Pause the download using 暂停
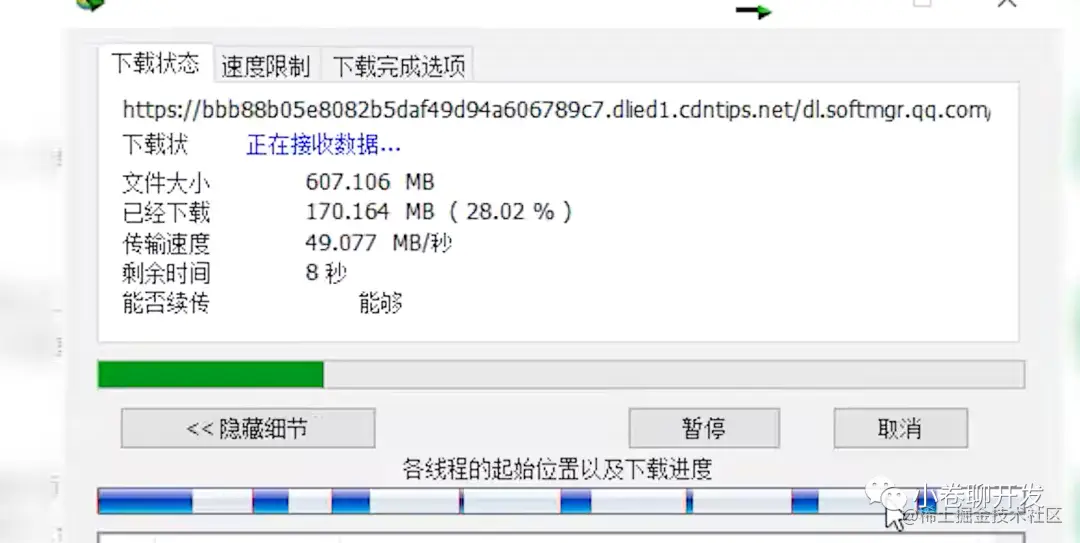 704,429
